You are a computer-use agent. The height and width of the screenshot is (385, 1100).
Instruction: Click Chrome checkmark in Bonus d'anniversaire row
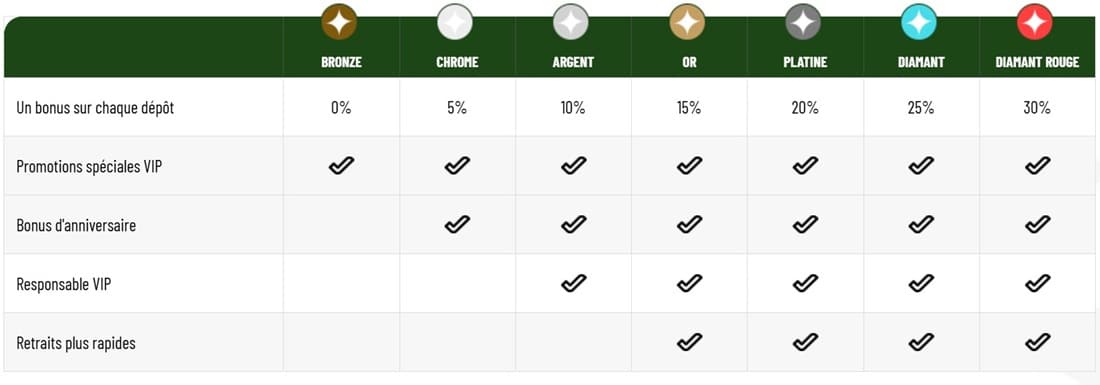pyautogui.click(x=457, y=225)
